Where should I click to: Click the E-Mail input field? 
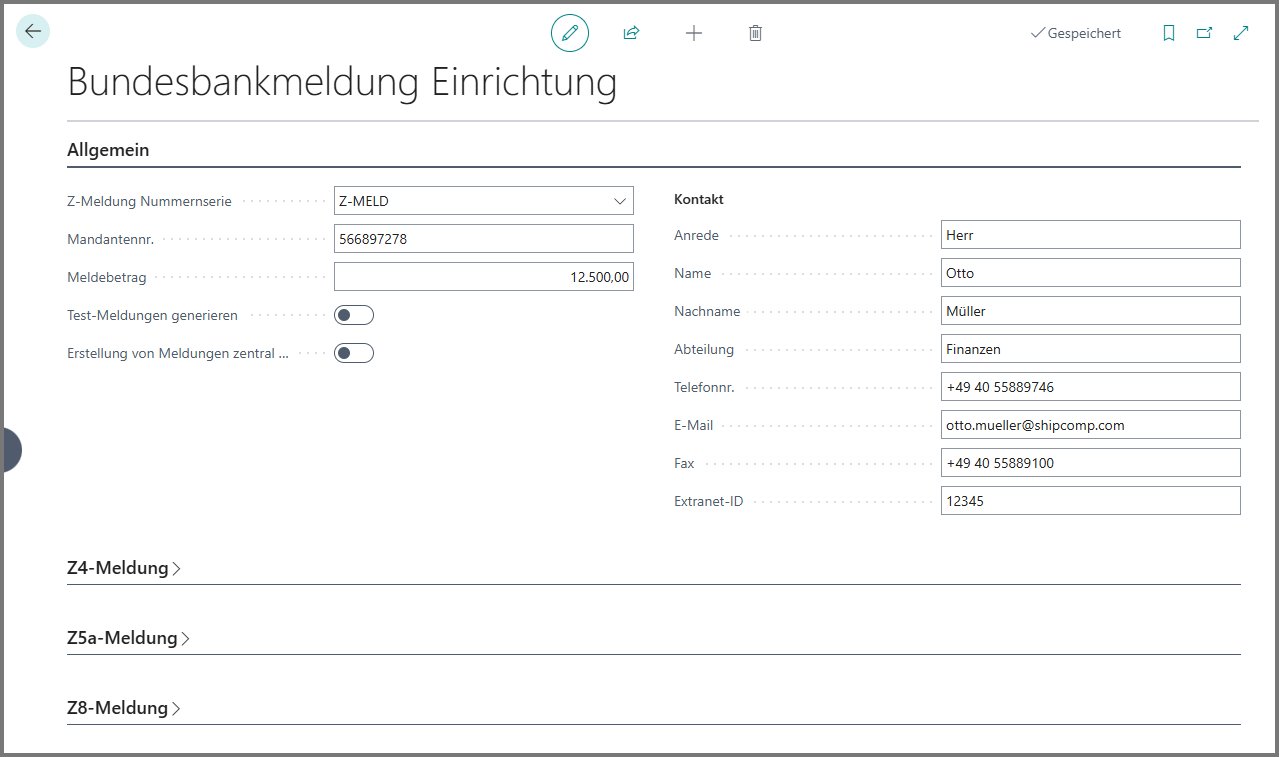point(1090,425)
